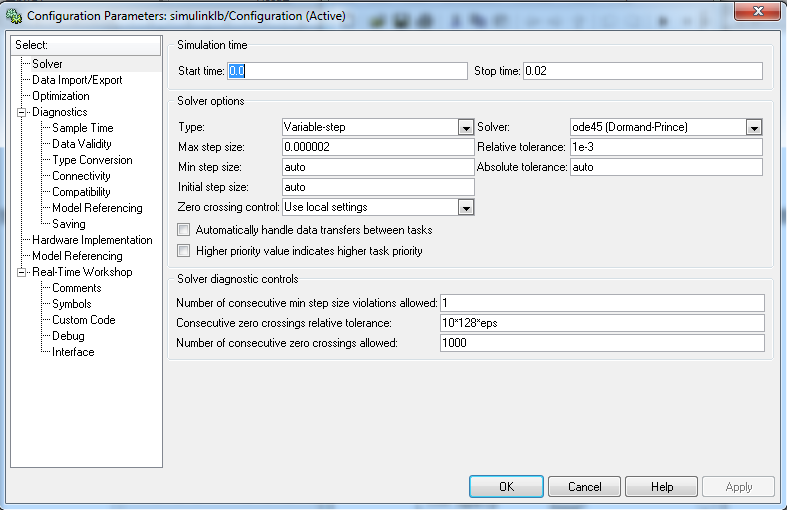Select the Real-Time Workshop entry
This screenshot has width=787, height=510.
(x=82, y=272)
